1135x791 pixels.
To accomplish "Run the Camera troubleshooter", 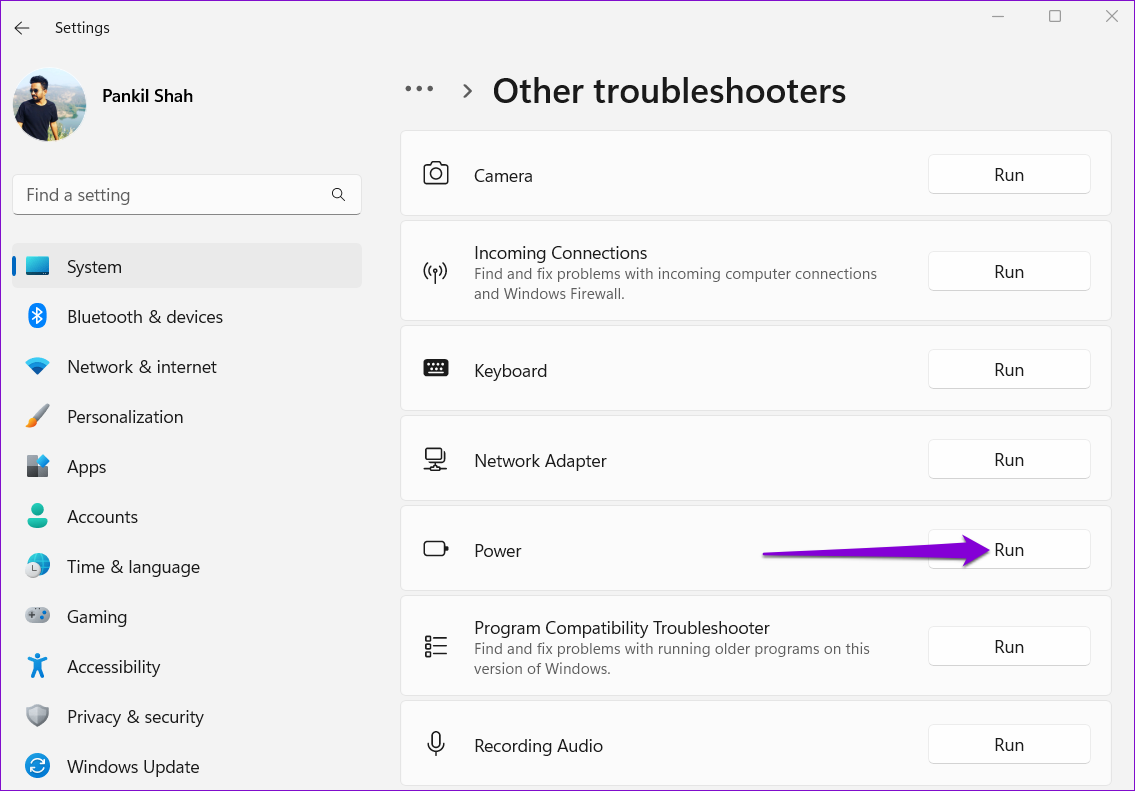I will [1009, 175].
